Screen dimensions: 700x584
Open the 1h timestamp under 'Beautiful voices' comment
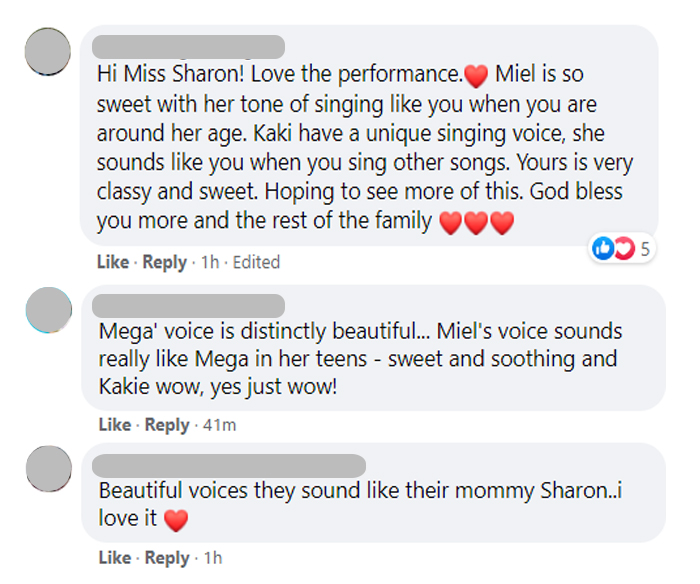coord(213,558)
